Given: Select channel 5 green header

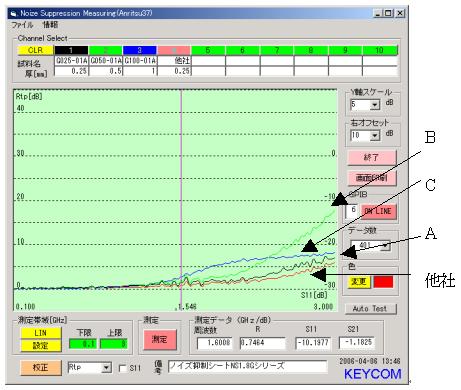Looking at the screenshot, I should point(208,50).
